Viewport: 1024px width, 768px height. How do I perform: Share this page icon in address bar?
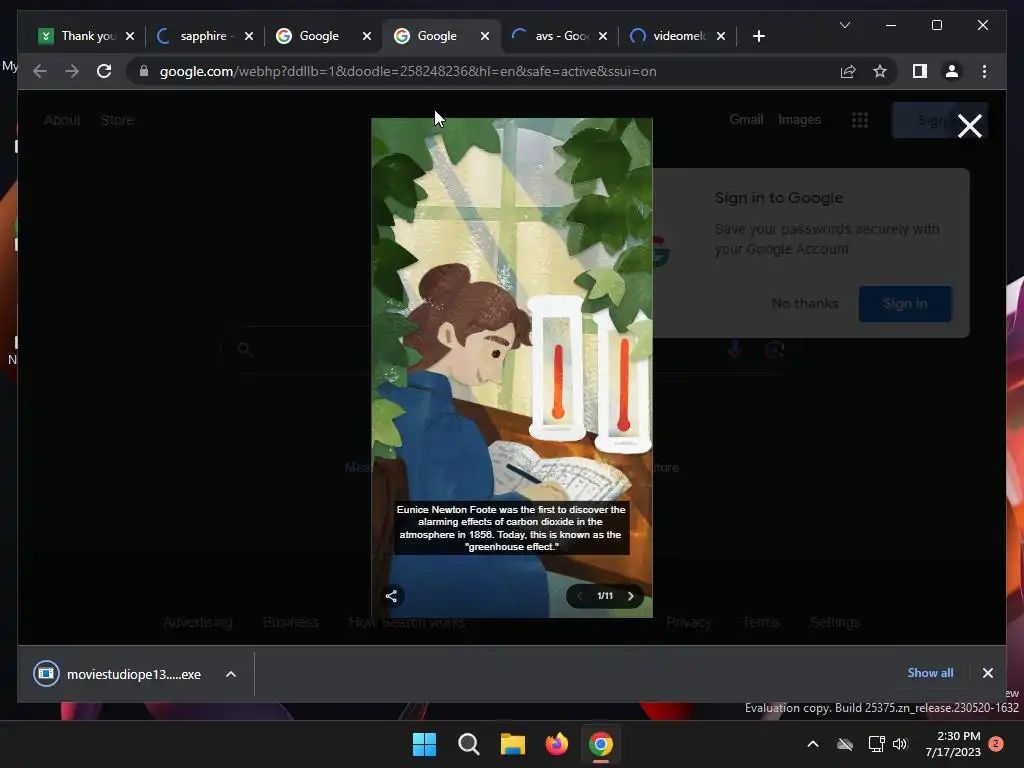pos(848,71)
